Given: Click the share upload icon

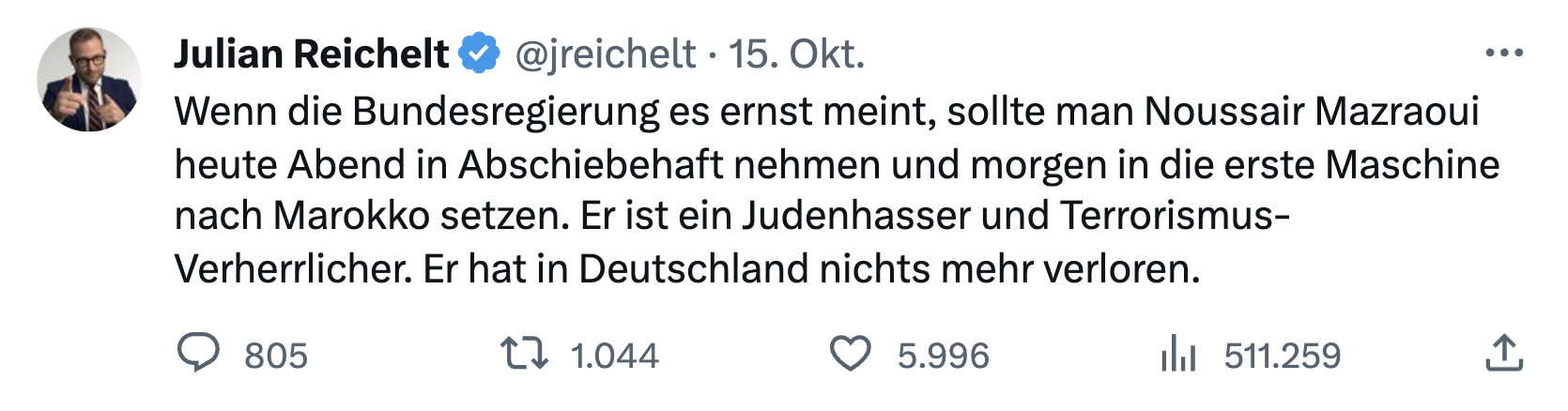Looking at the screenshot, I should point(1503,354).
